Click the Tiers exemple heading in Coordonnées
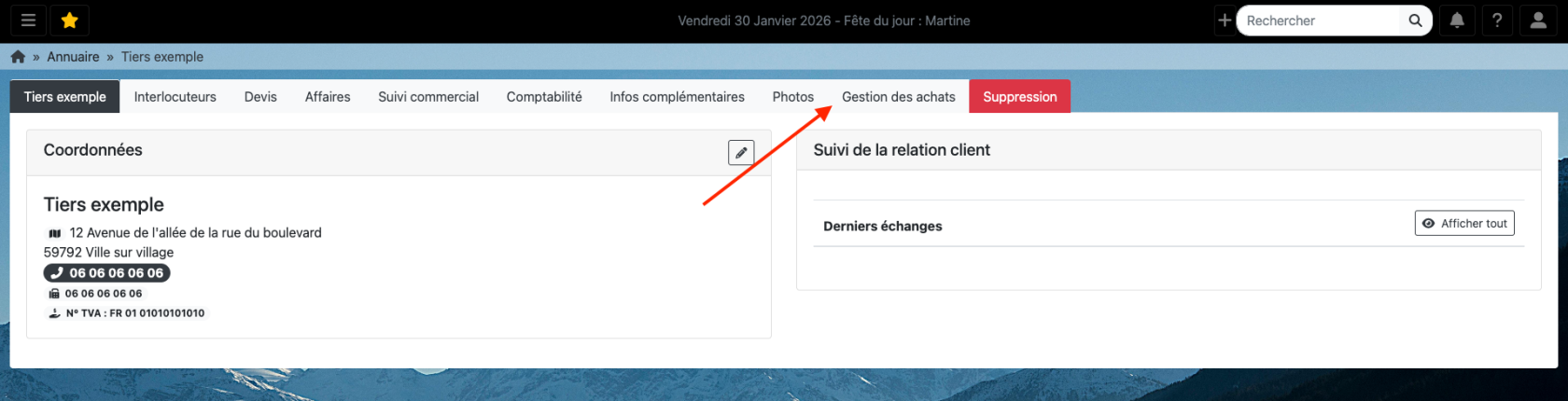The image size is (1568, 401). point(104,205)
